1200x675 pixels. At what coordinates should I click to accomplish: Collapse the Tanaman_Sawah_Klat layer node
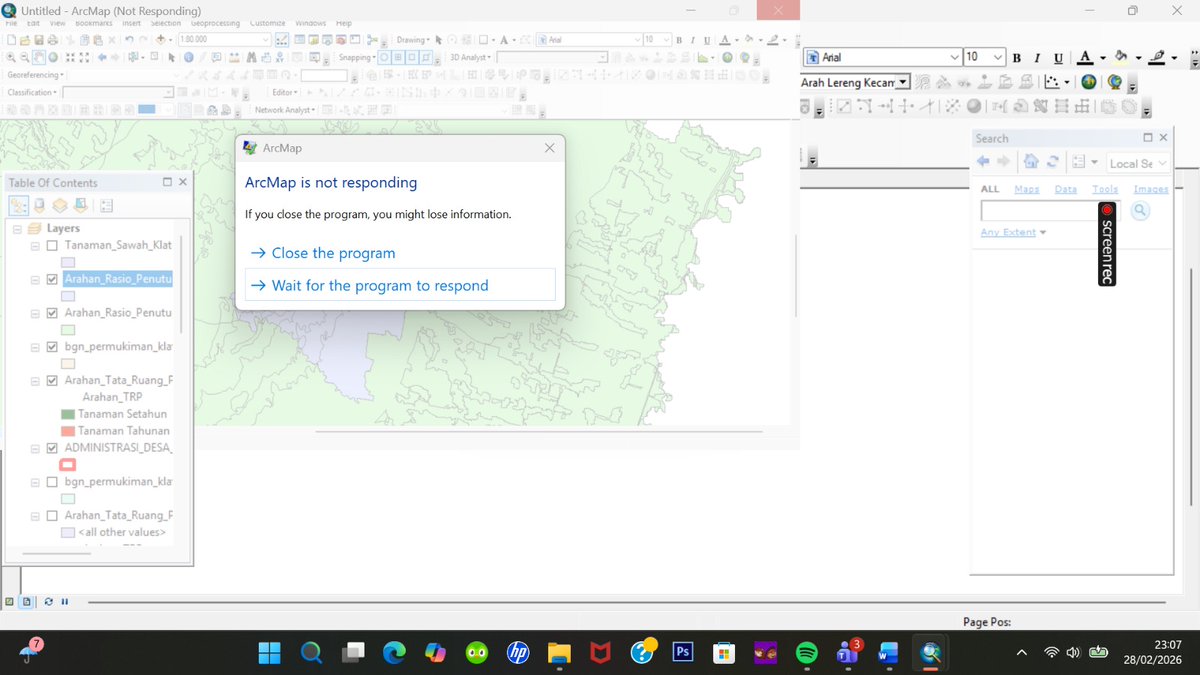point(36,245)
